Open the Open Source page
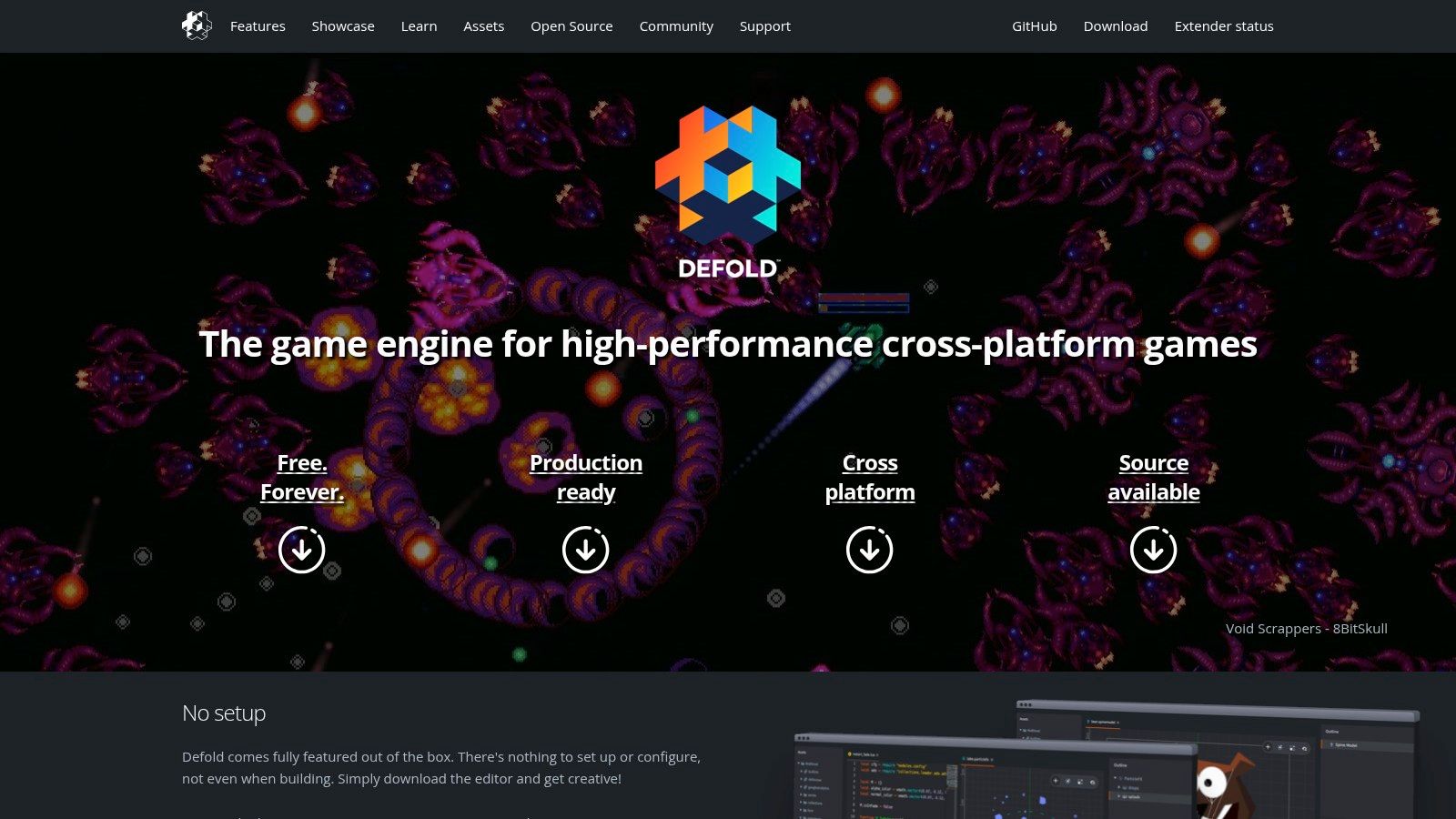The height and width of the screenshot is (819, 1456). pyautogui.click(x=571, y=26)
